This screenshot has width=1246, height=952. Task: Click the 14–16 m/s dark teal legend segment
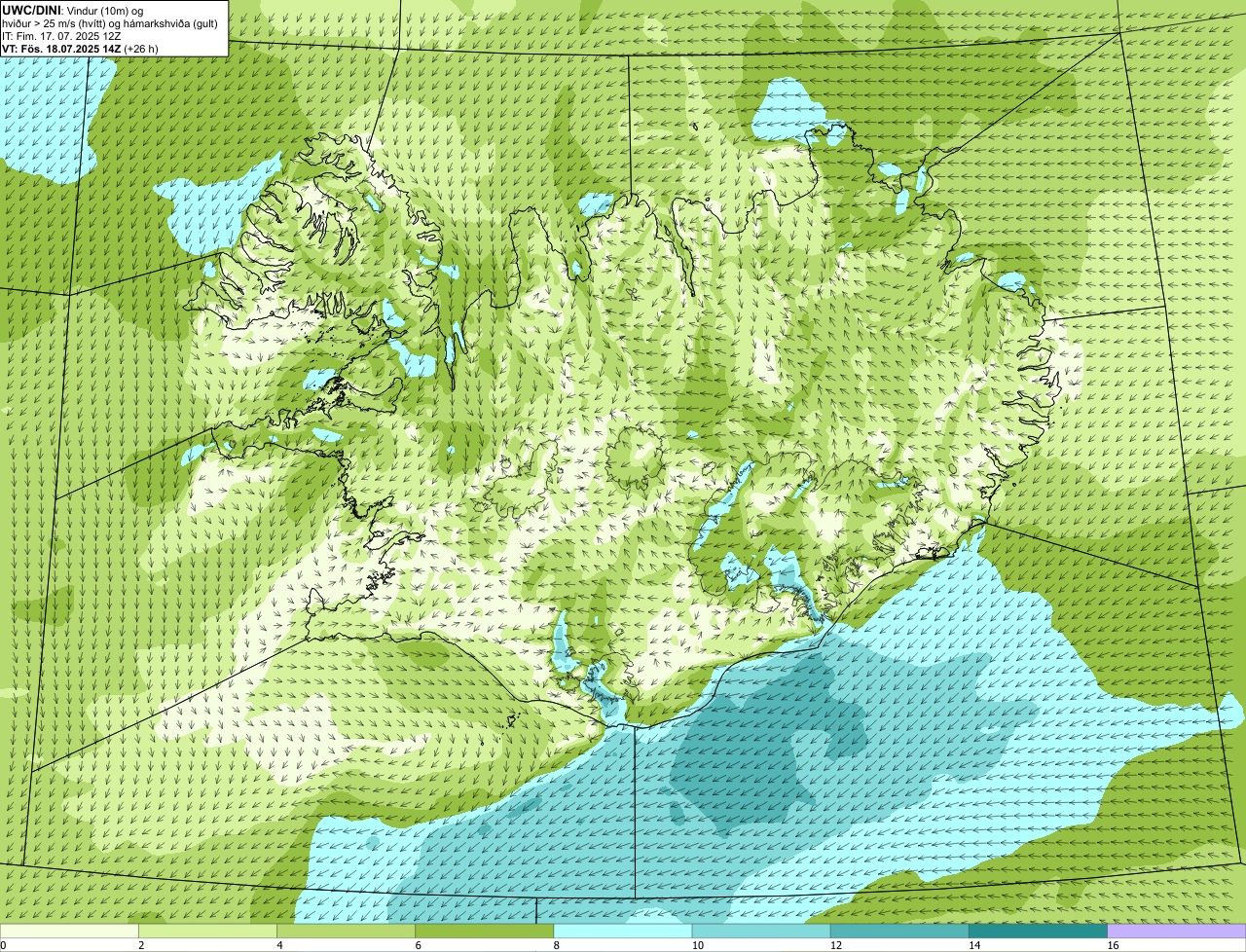tap(1038, 932)
